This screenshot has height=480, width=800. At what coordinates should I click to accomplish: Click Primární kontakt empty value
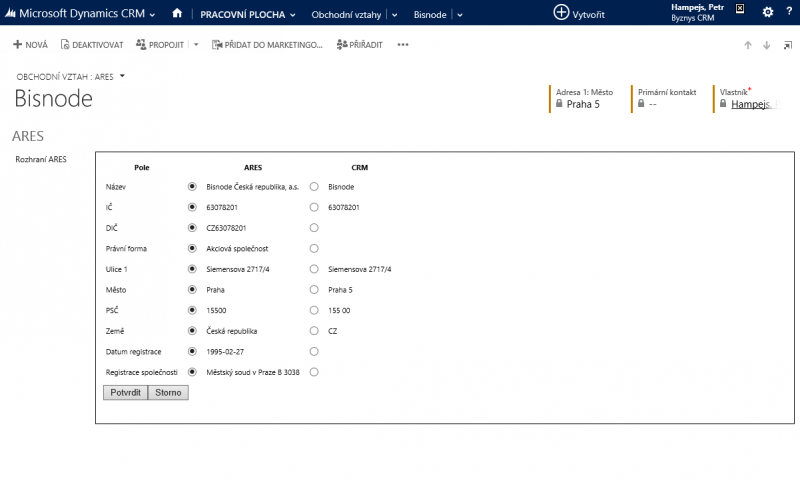[x=653, y=104]
